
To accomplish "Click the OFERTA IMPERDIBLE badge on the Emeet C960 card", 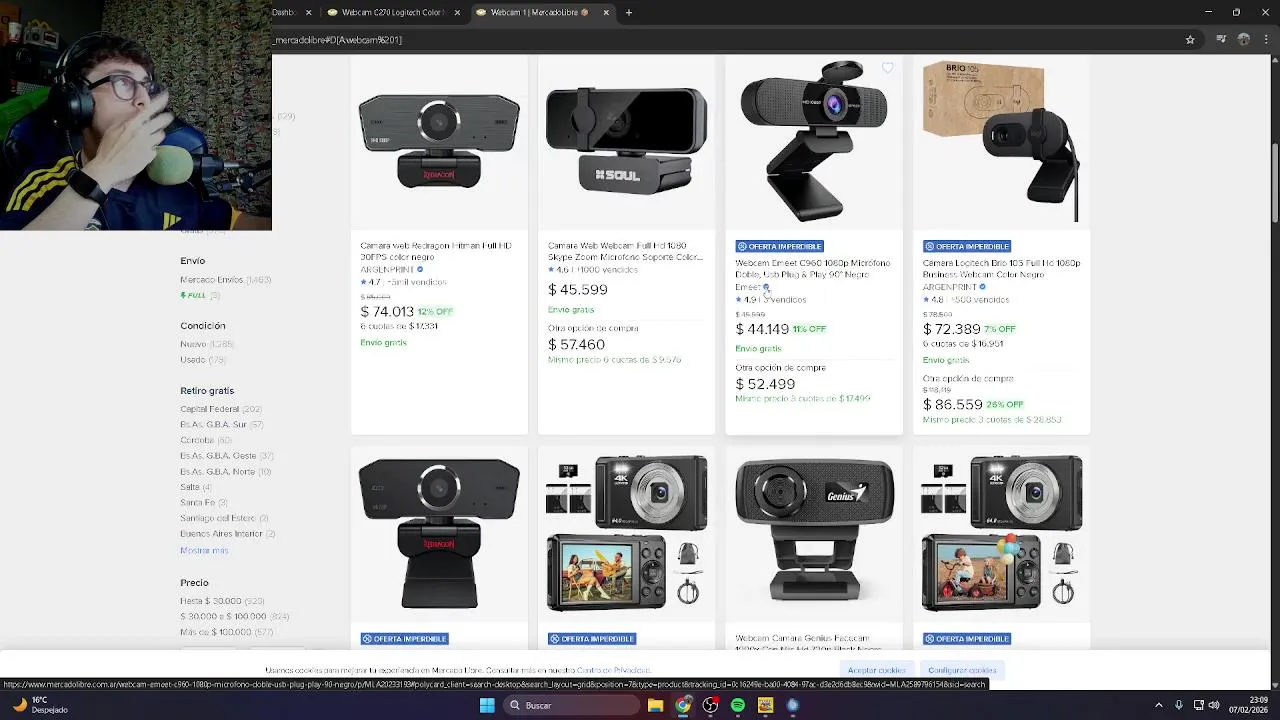I will (779, 246).
